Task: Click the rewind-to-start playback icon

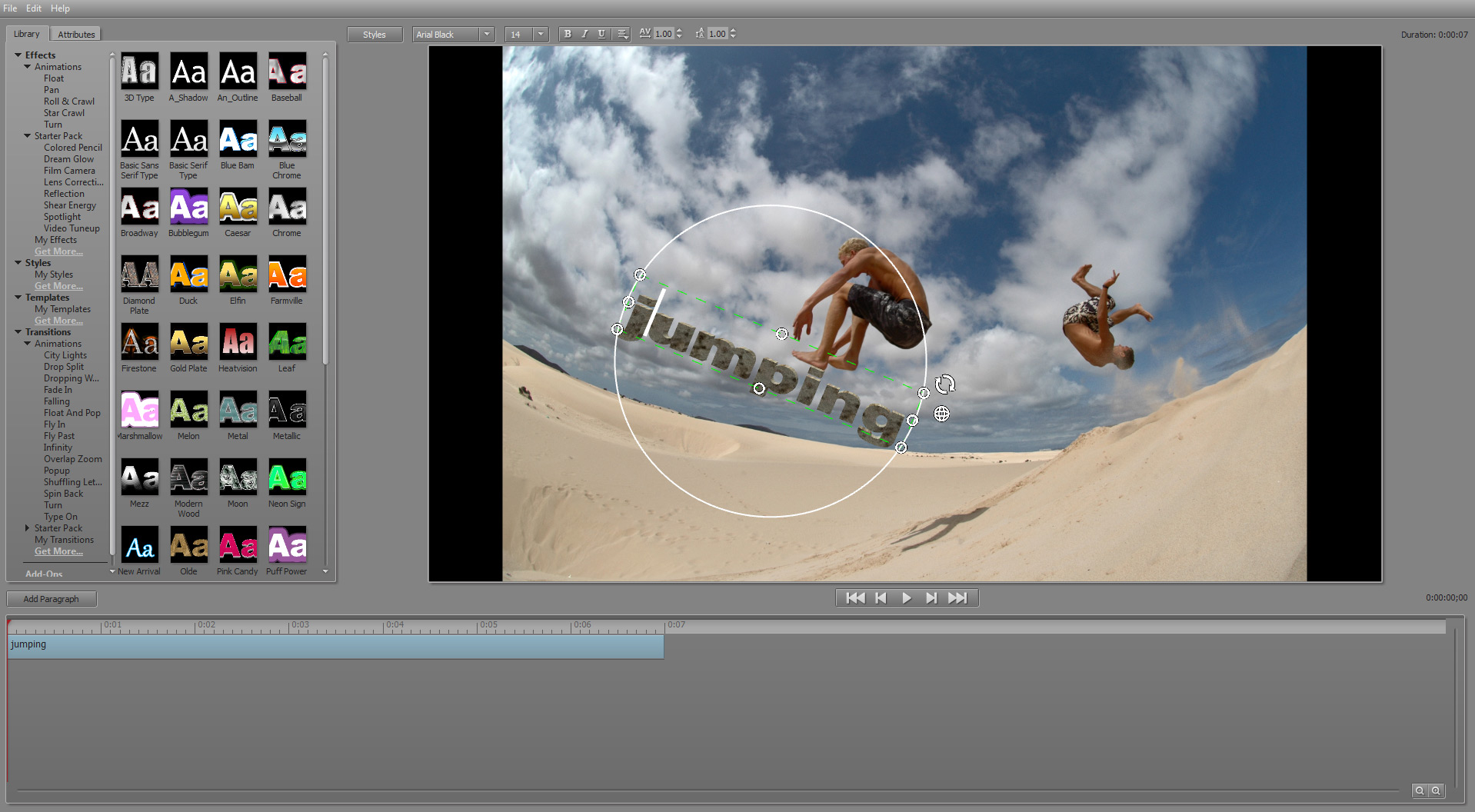Action: pos(854,597)
